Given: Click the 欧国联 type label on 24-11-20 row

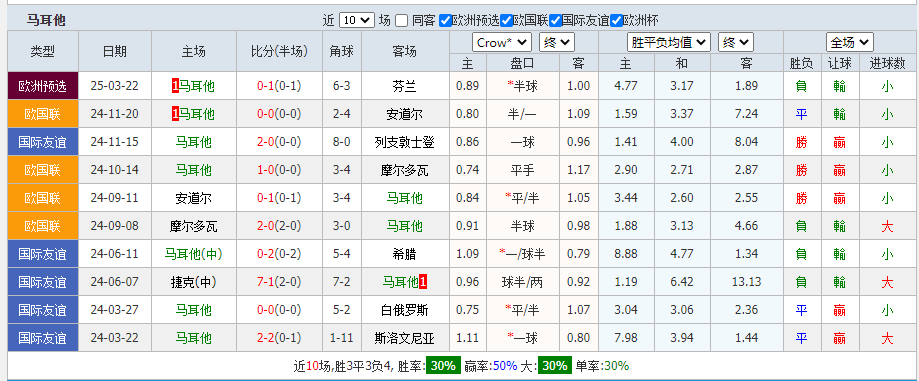Looking at the screenshot, I should click(43, 114).
